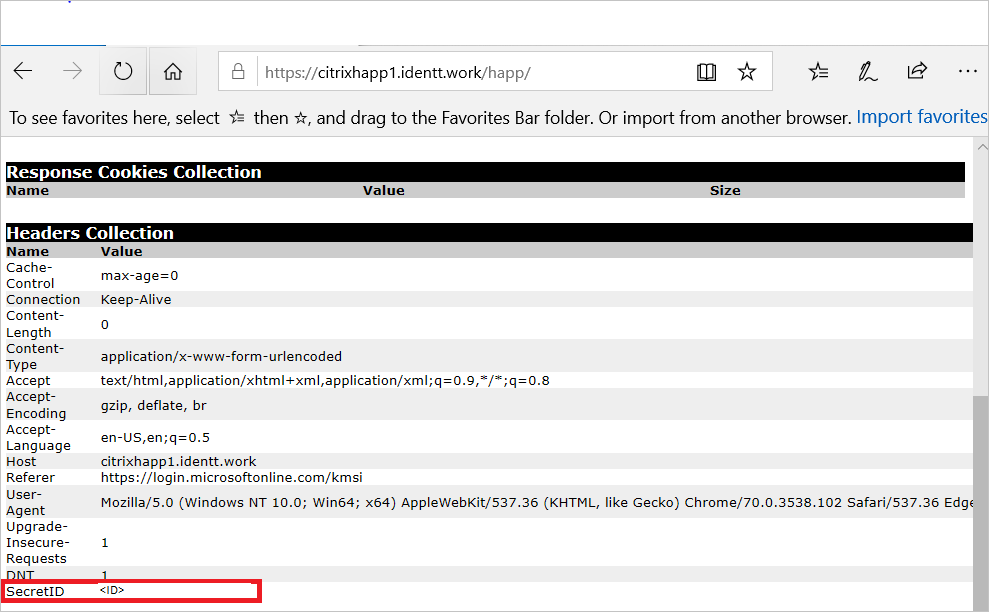Open the Settings and more menu
989x612 pixels.
(967, 71)
